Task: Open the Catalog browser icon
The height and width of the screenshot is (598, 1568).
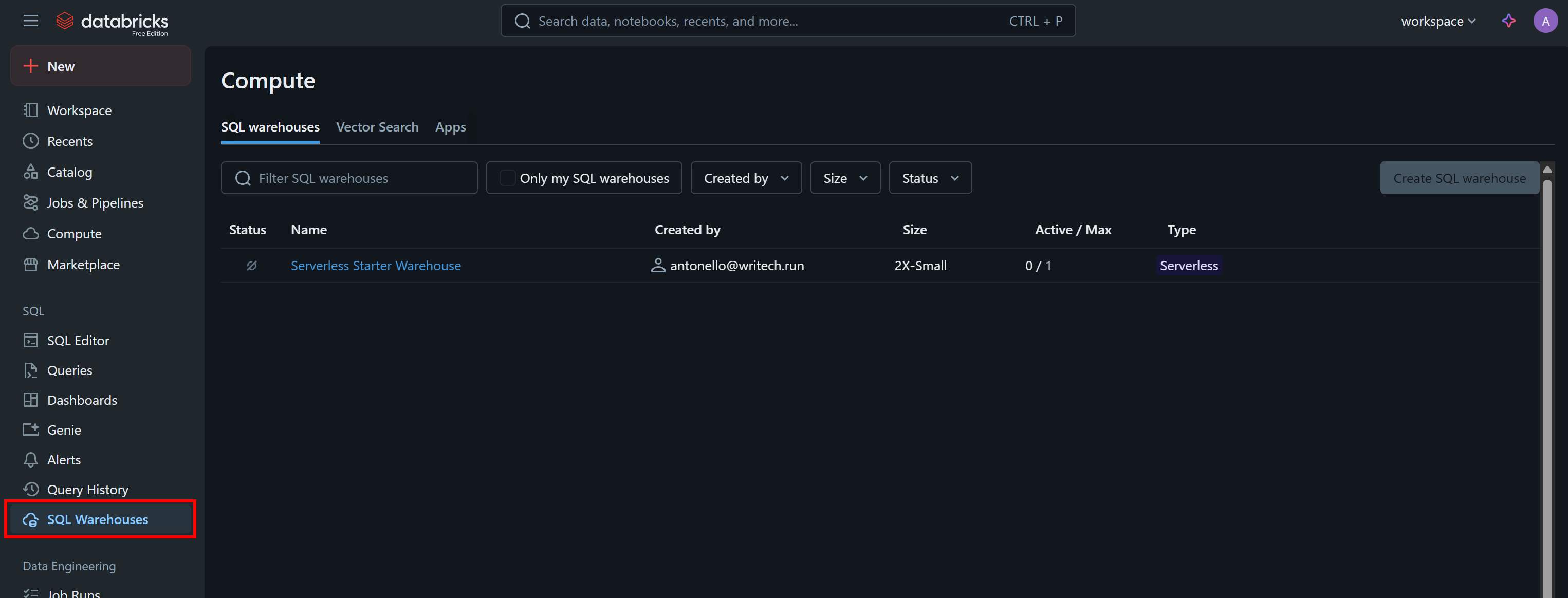Action: click(31, 172)
